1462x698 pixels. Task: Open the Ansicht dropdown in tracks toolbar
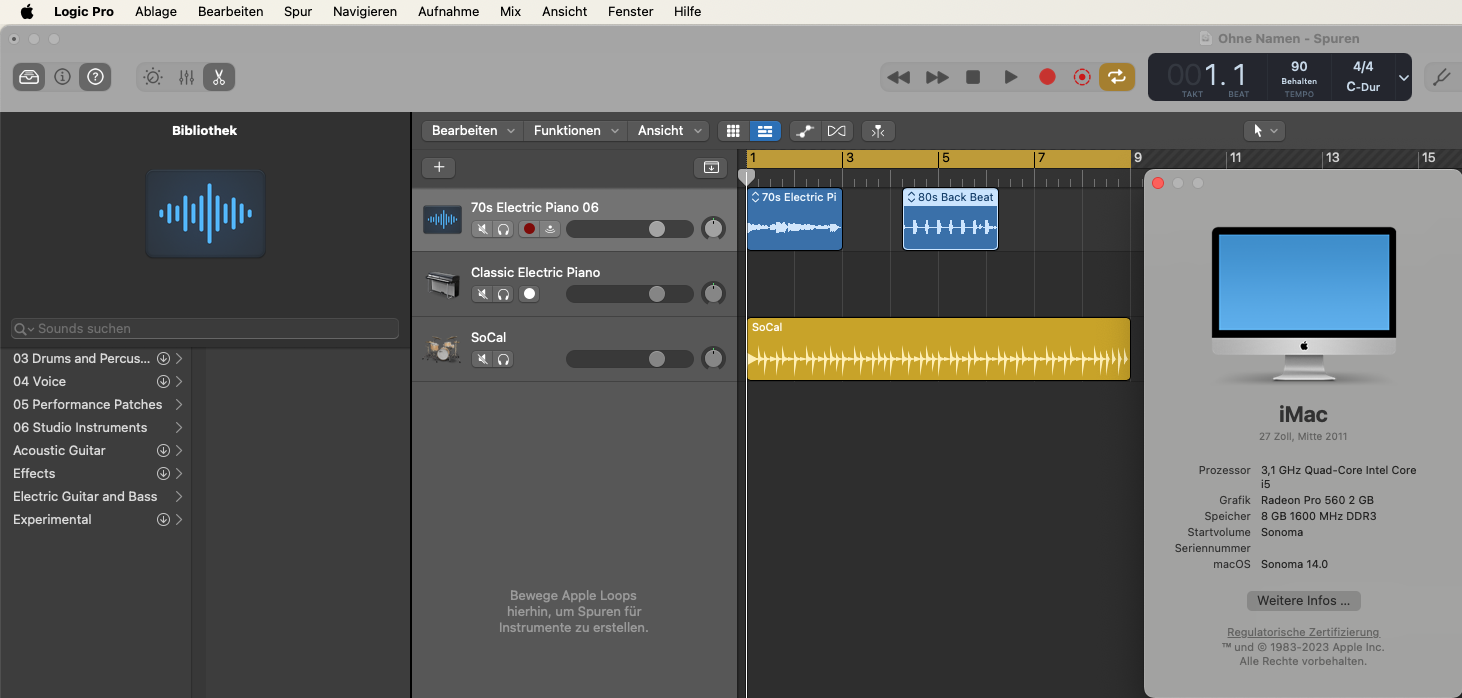(668, 131)
